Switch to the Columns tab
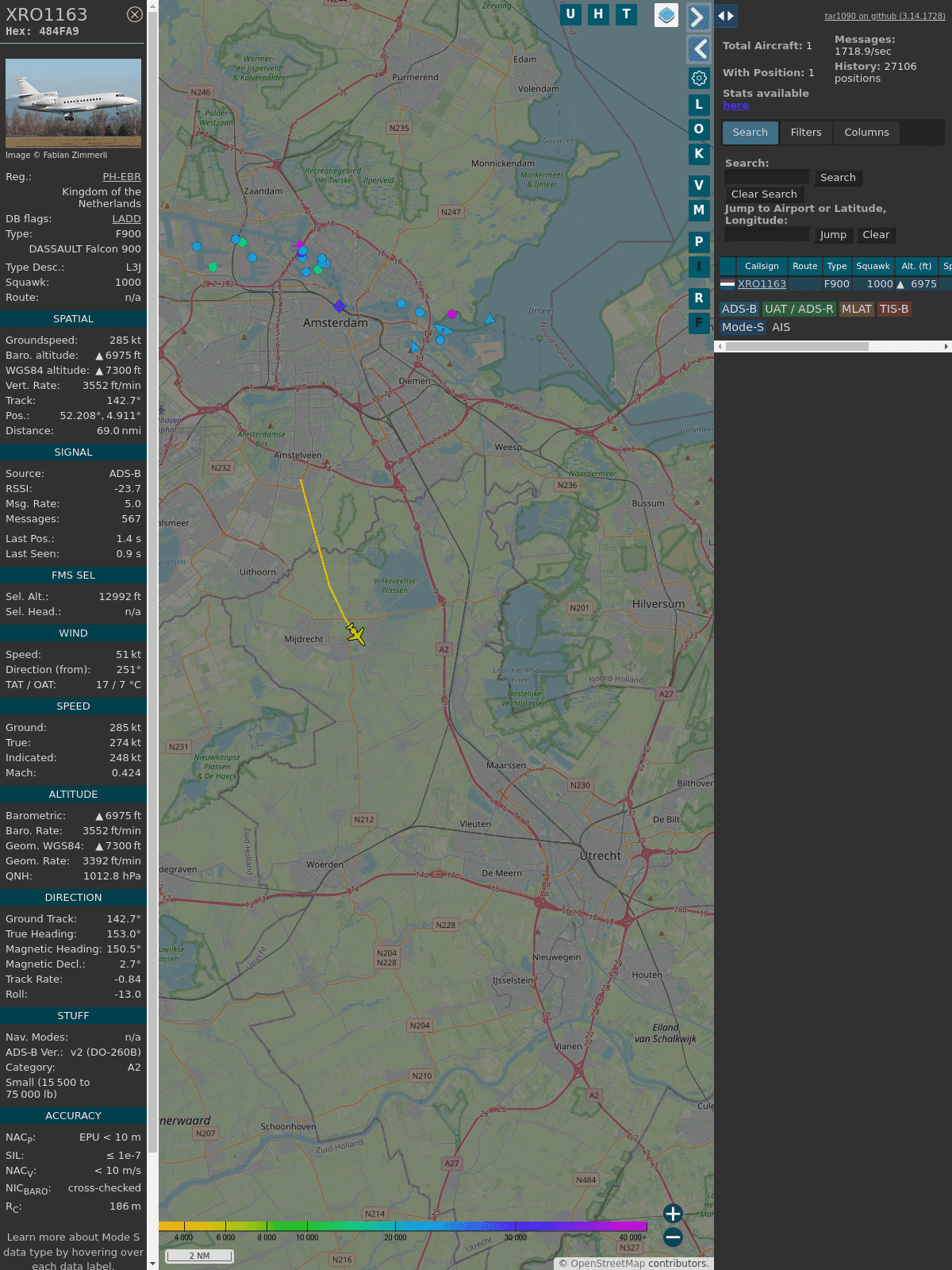 [x=866, y=133]
